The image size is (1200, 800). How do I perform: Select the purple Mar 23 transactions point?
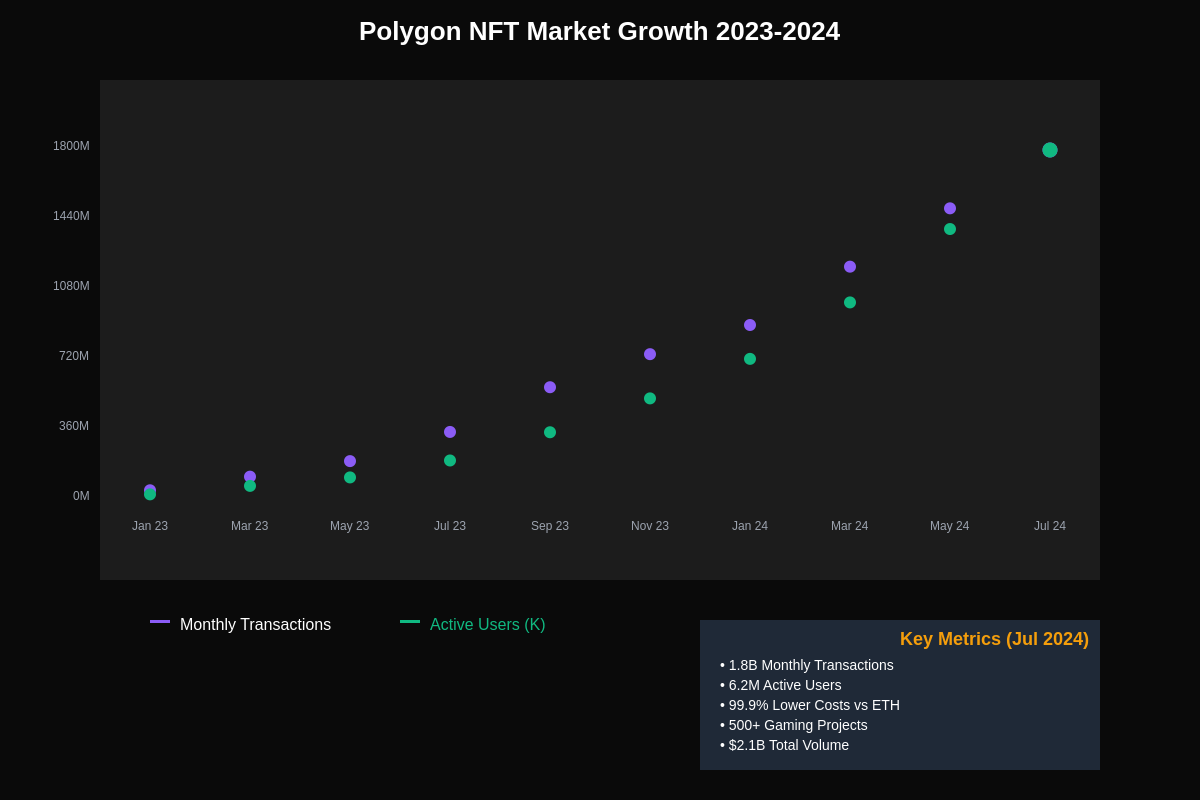(x=250, y=476)
